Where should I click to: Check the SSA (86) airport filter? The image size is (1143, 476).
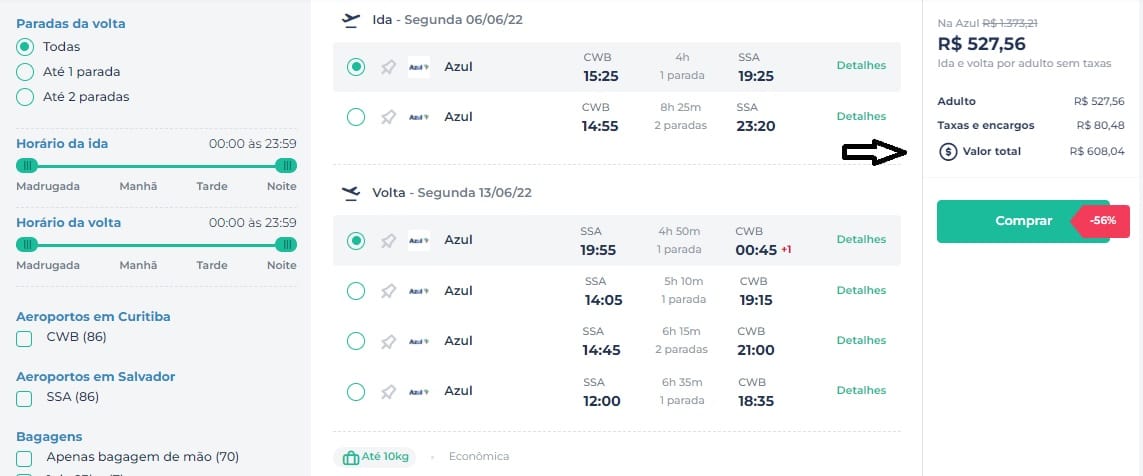[24, 398]
